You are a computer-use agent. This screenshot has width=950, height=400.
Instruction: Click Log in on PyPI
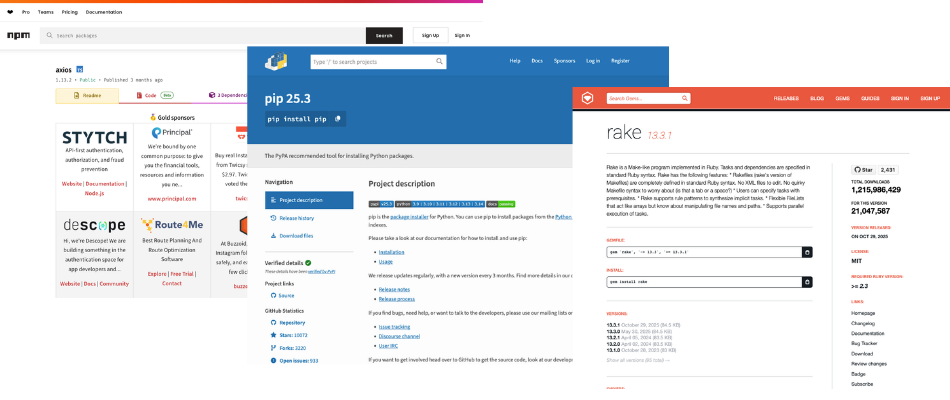pyautogui.click(x=593, y=61)
